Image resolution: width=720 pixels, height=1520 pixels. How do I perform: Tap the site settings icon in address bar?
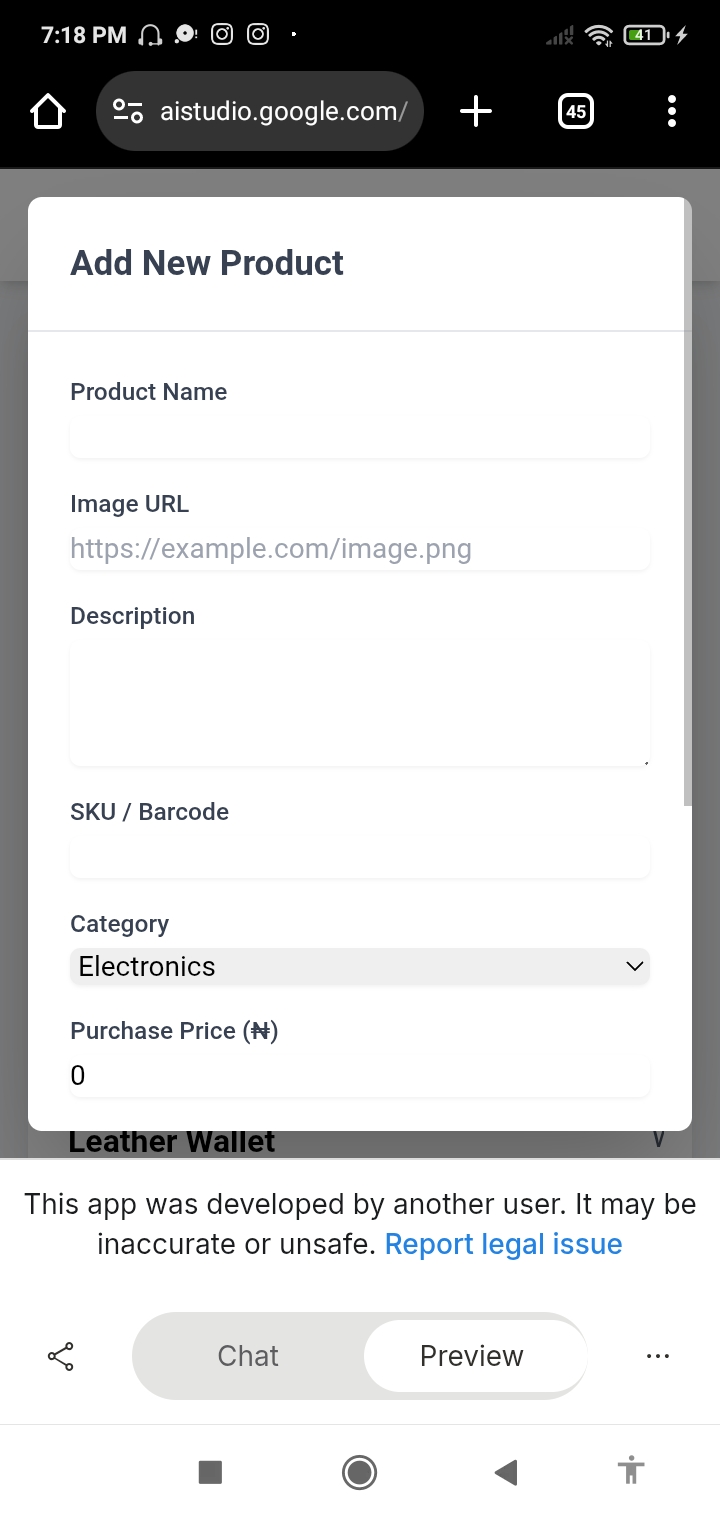[128, 112]
